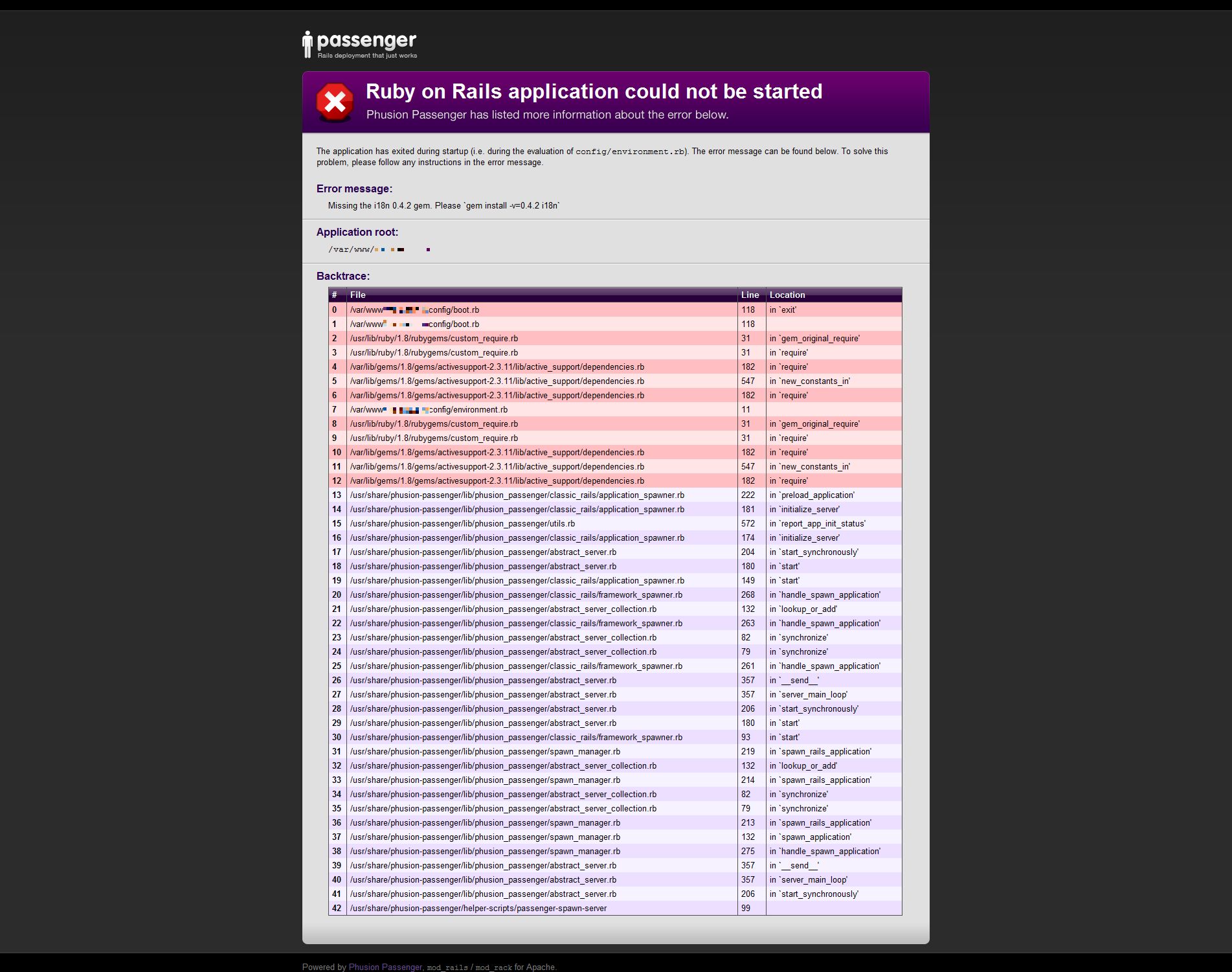Click the 'Ruby on Rails application could not be started' heading
Viewport: 1232px width, 972px height.
click(x=594, y=91)
